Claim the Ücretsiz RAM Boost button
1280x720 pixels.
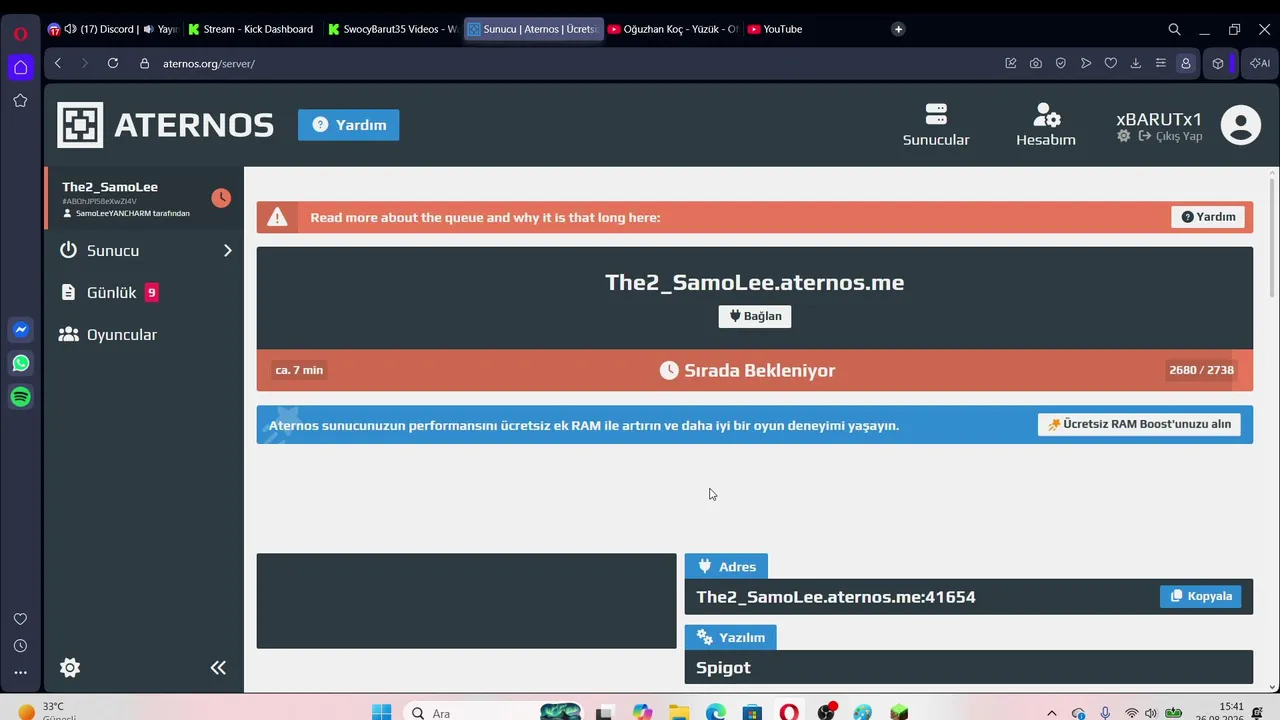point(1139,424)
